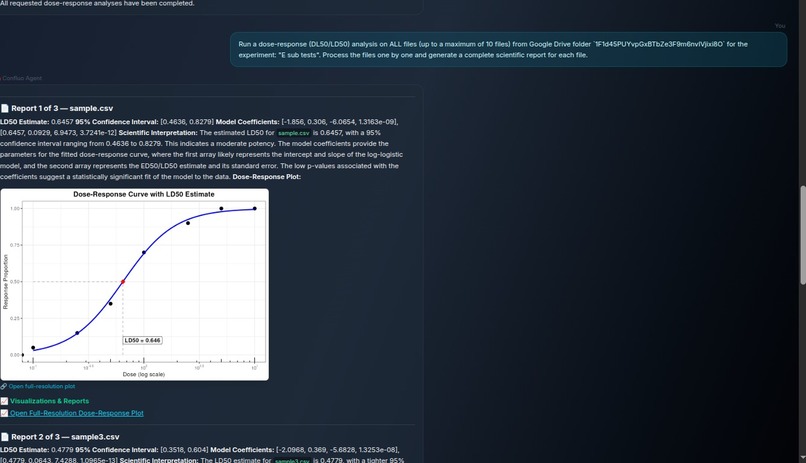Click the LD50 Estimate: 0.6457 value text
This screenshot has height=463, width=806.
(x=36, y=122)
